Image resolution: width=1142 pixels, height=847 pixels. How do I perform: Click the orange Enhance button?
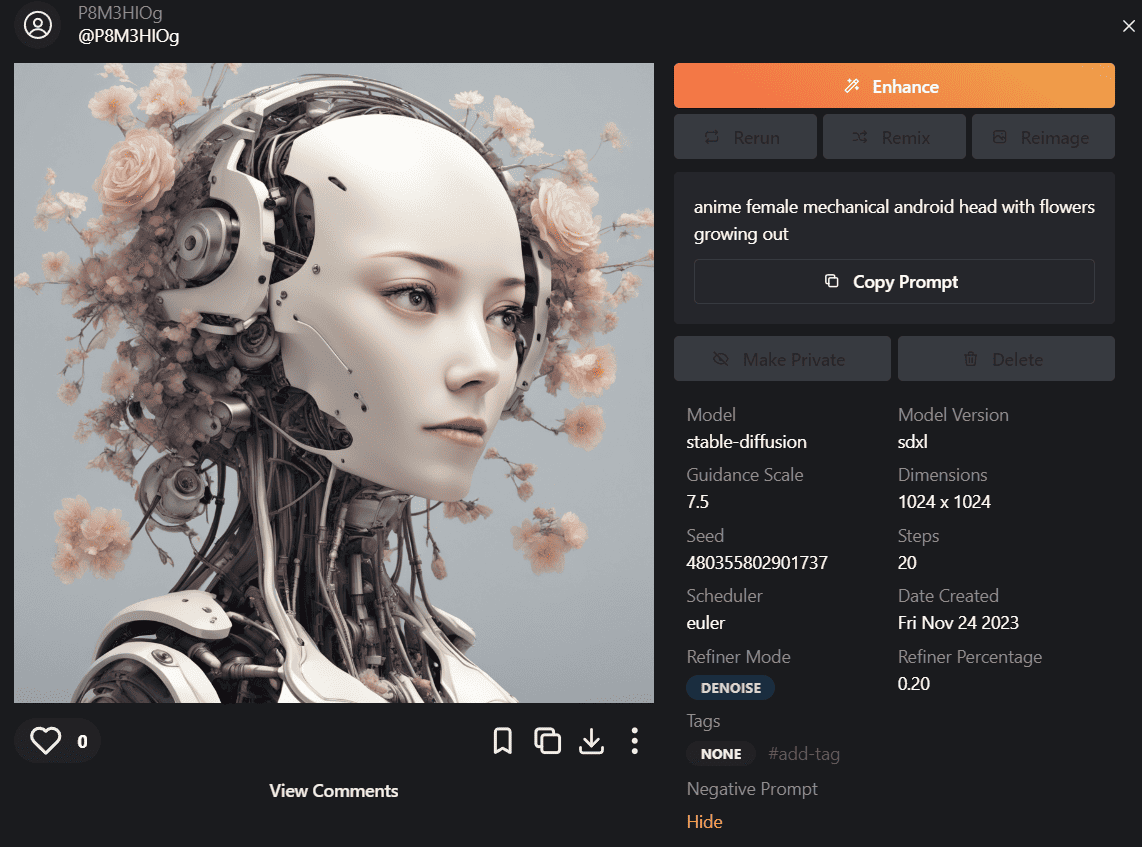point(894,86)
